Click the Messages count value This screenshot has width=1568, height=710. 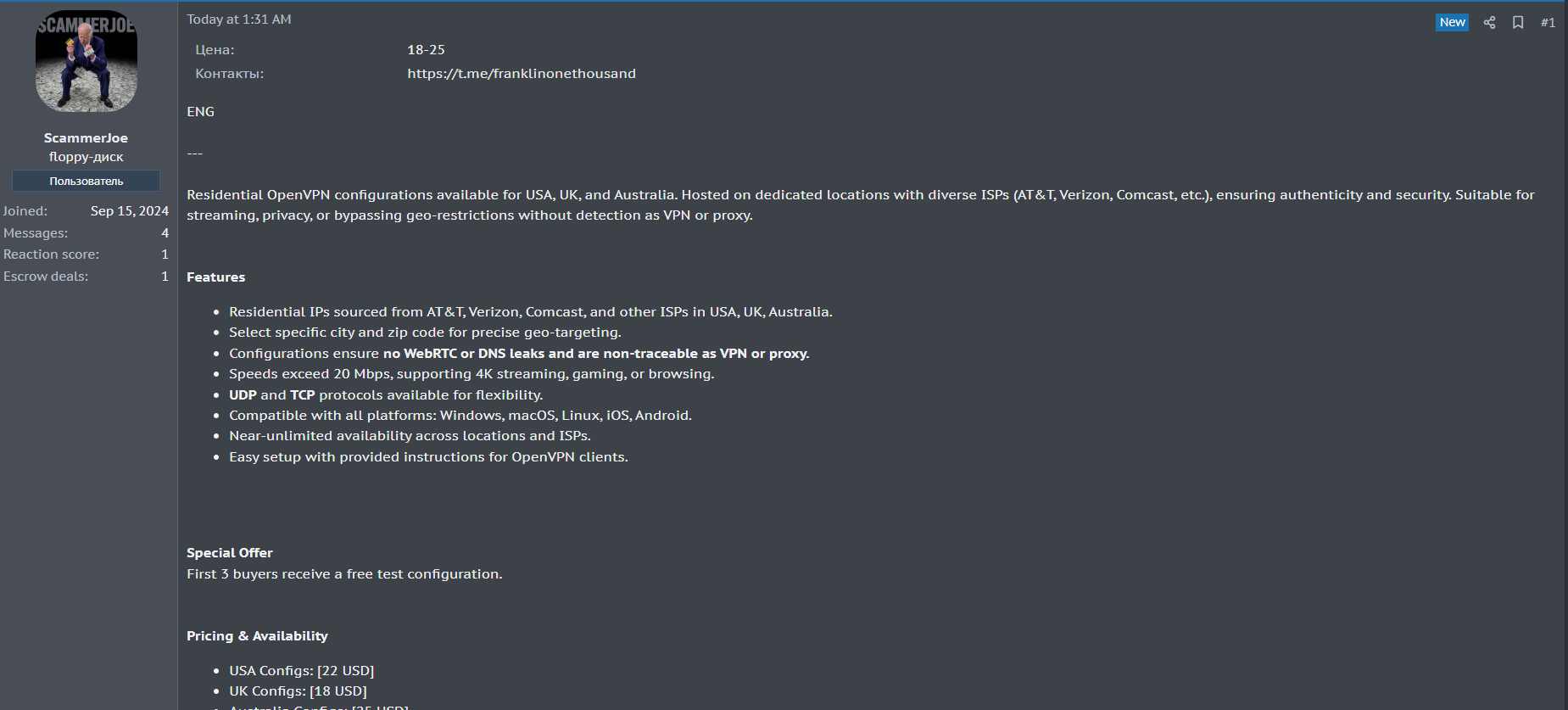point(165,233)
